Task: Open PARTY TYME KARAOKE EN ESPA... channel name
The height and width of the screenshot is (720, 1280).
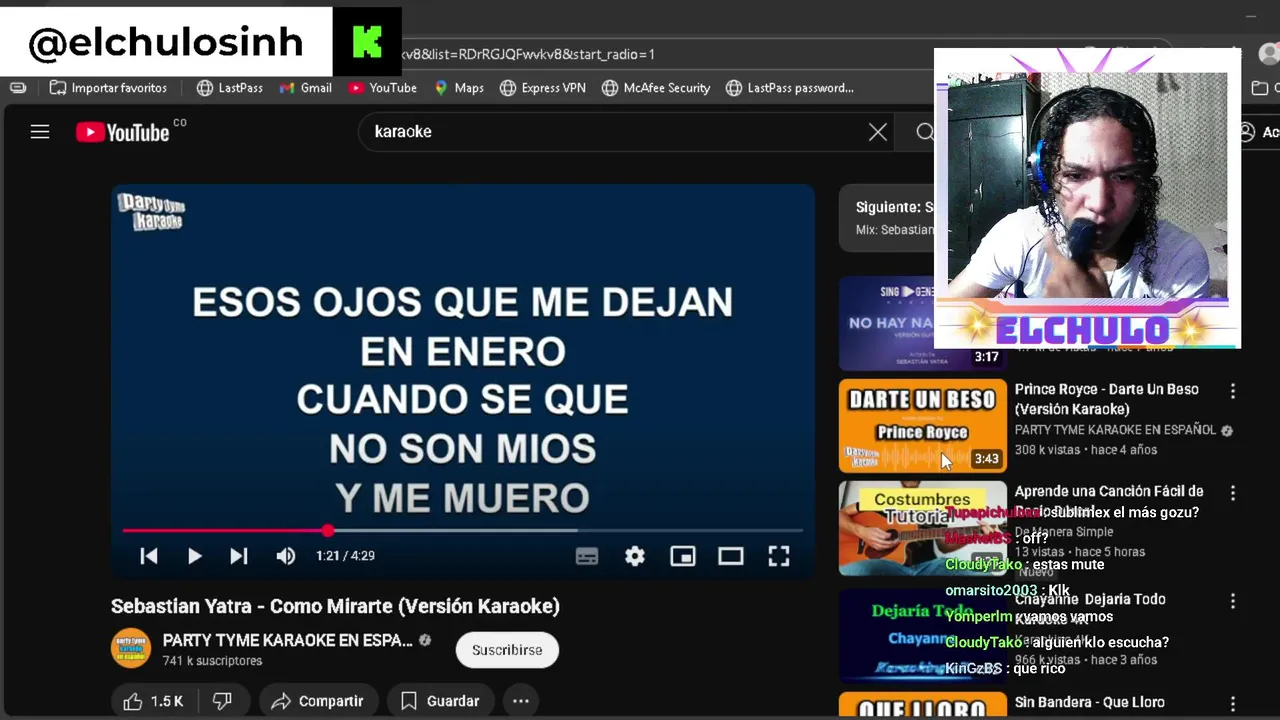Action: coord(288,640)
